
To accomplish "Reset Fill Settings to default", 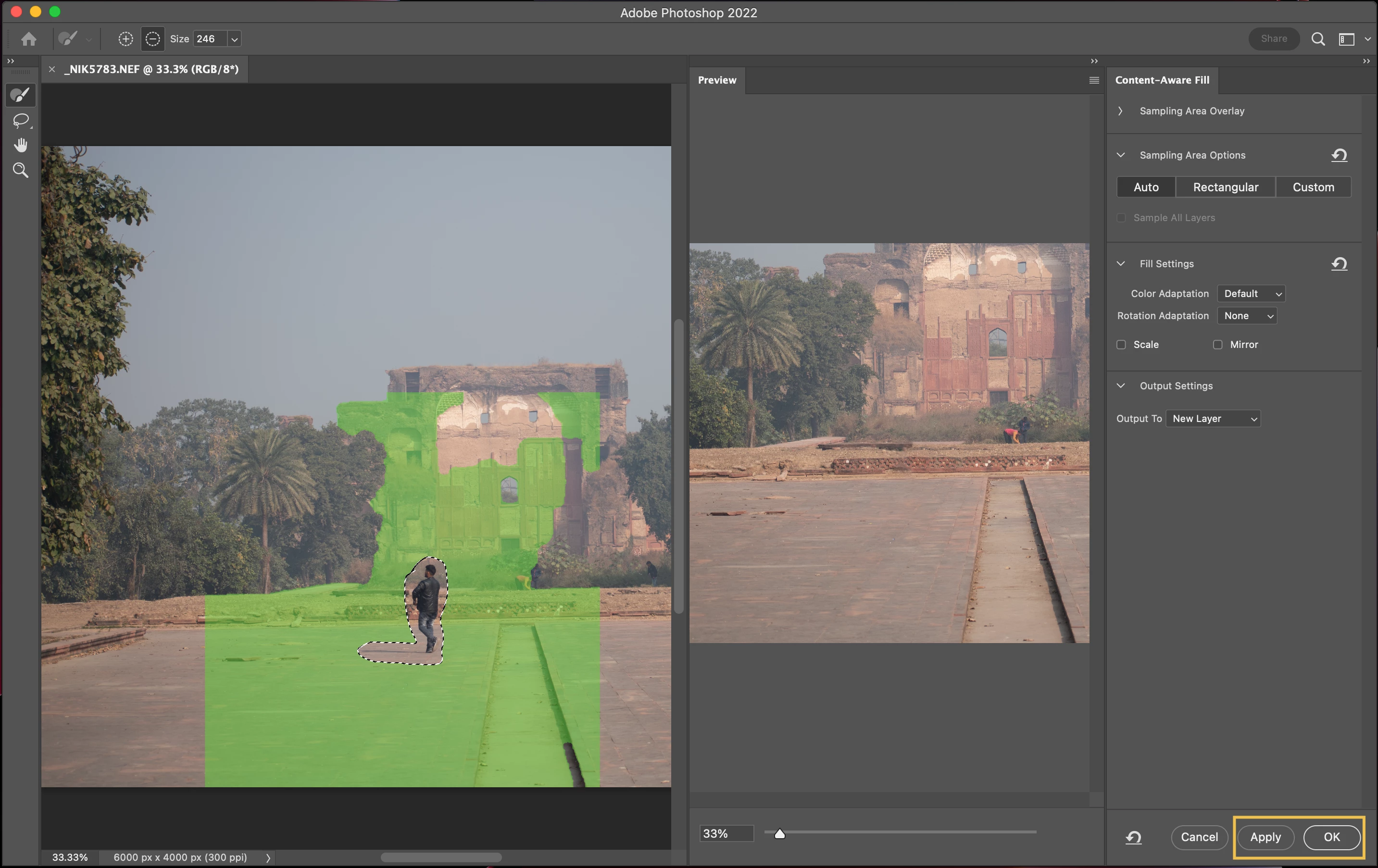I will [1339, 264].
